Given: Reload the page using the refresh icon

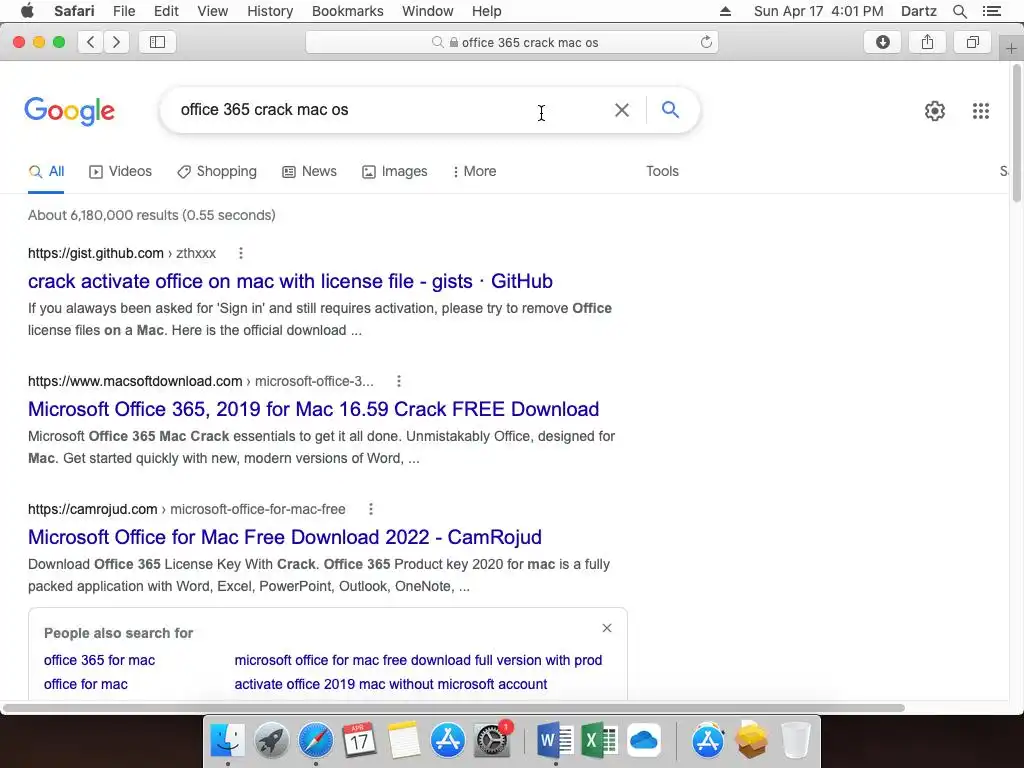Looking at the screenshot, I should pos(706,42).
